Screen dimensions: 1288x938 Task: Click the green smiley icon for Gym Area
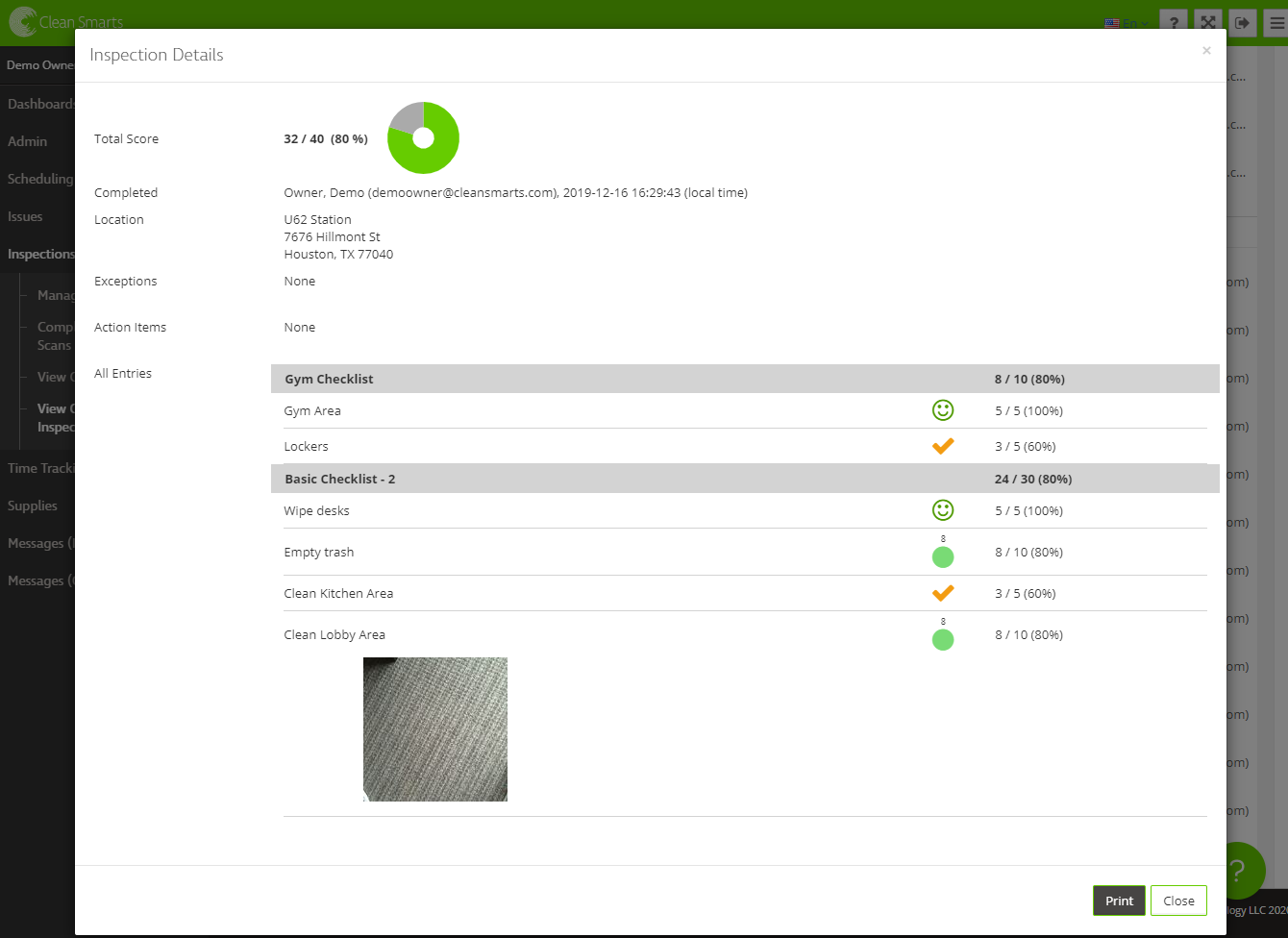coord(943,410)
